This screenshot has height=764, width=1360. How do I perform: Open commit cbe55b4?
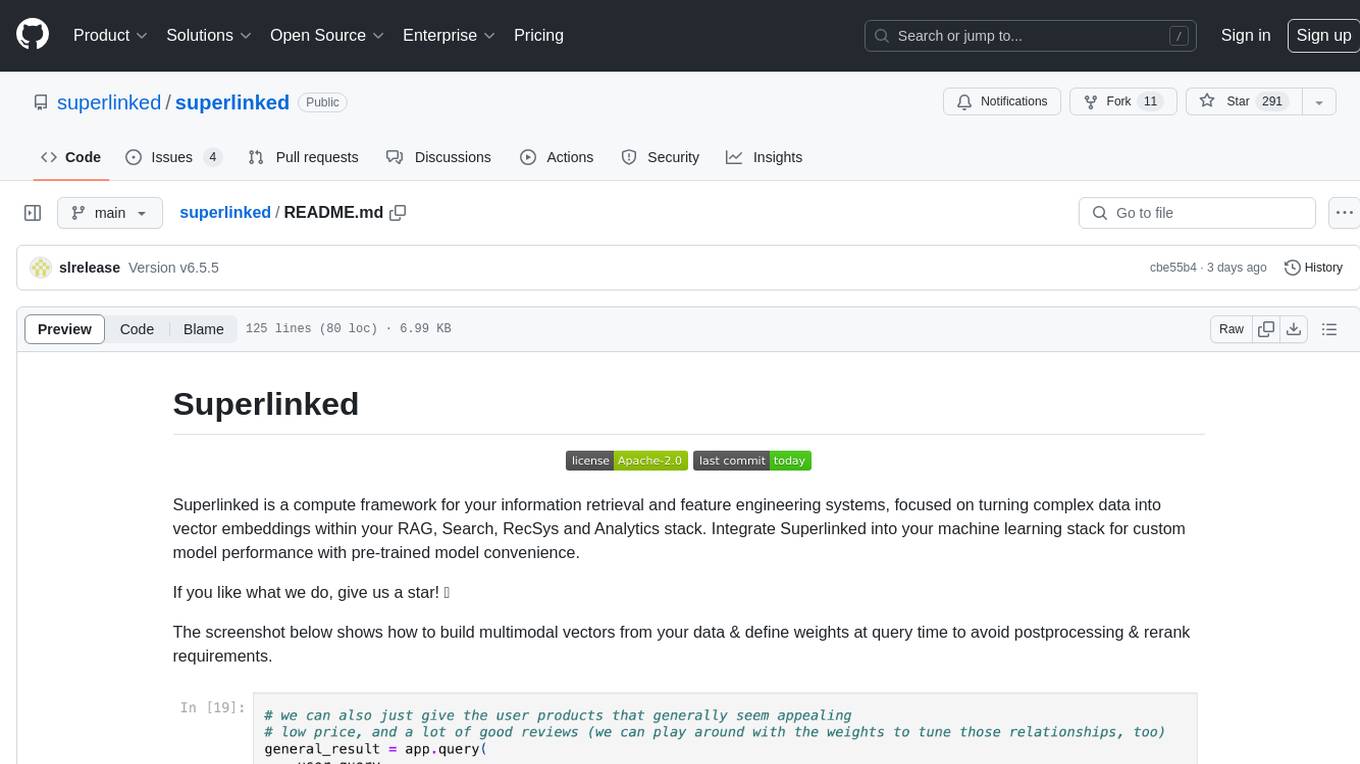1173,268
